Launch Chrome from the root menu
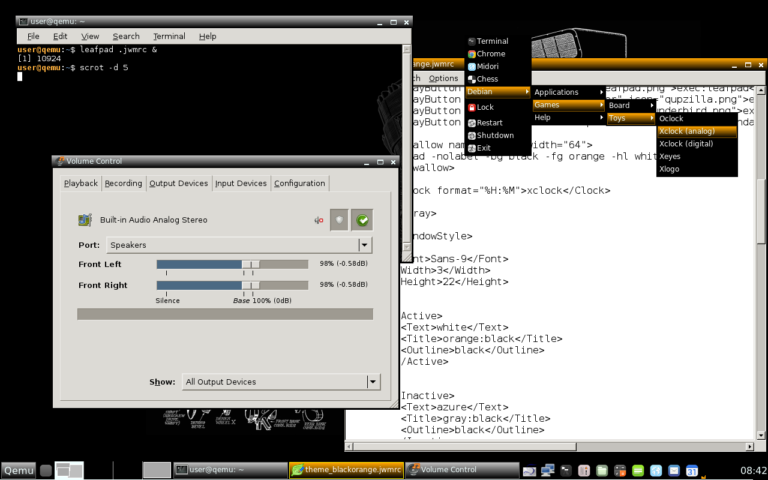The image size is (768, 480). click(x=491, y=54)
